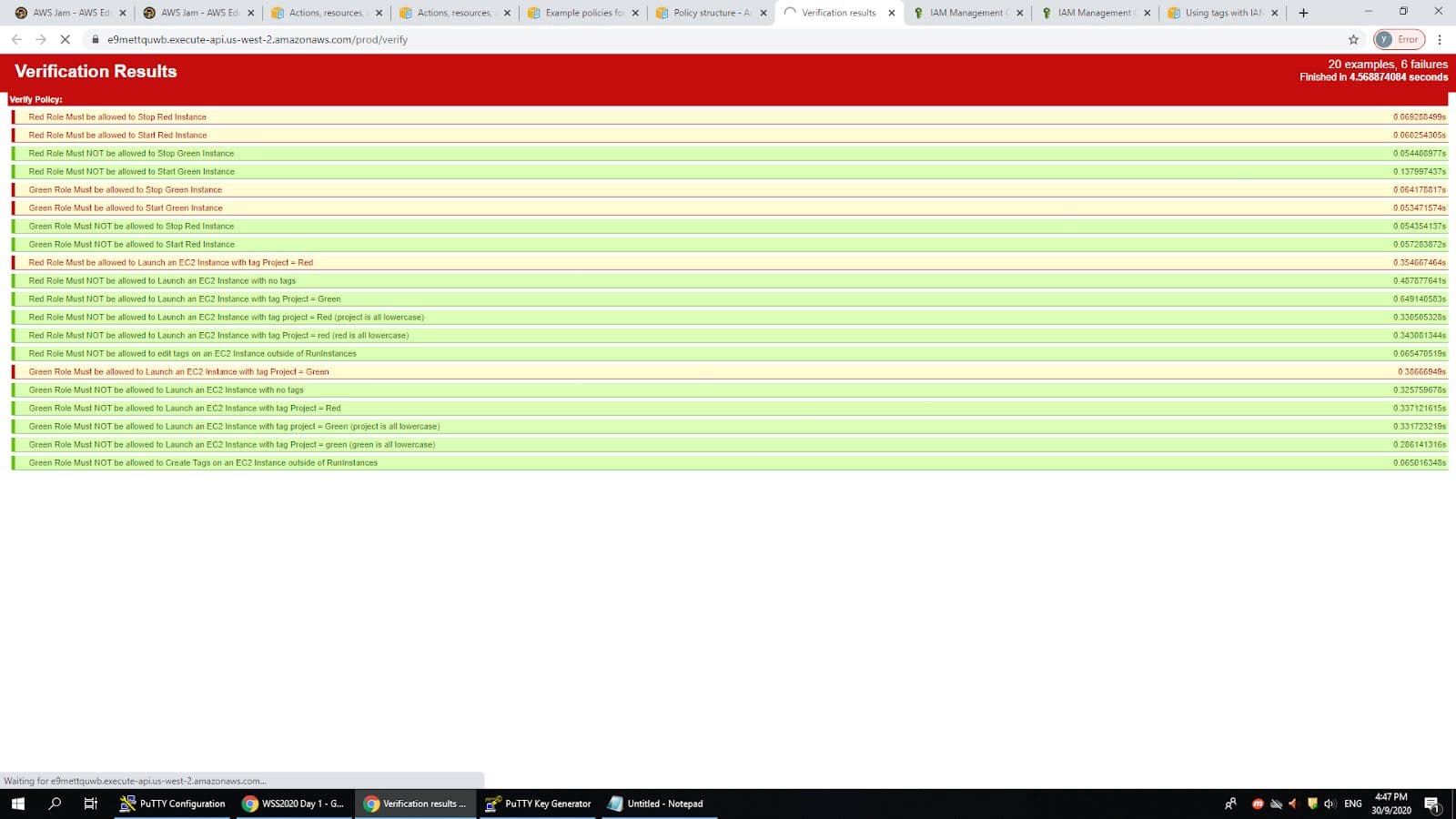The width and height of the screenshot is (1456, 819).
Task: Open the notification center icon
Action: 1431,804
